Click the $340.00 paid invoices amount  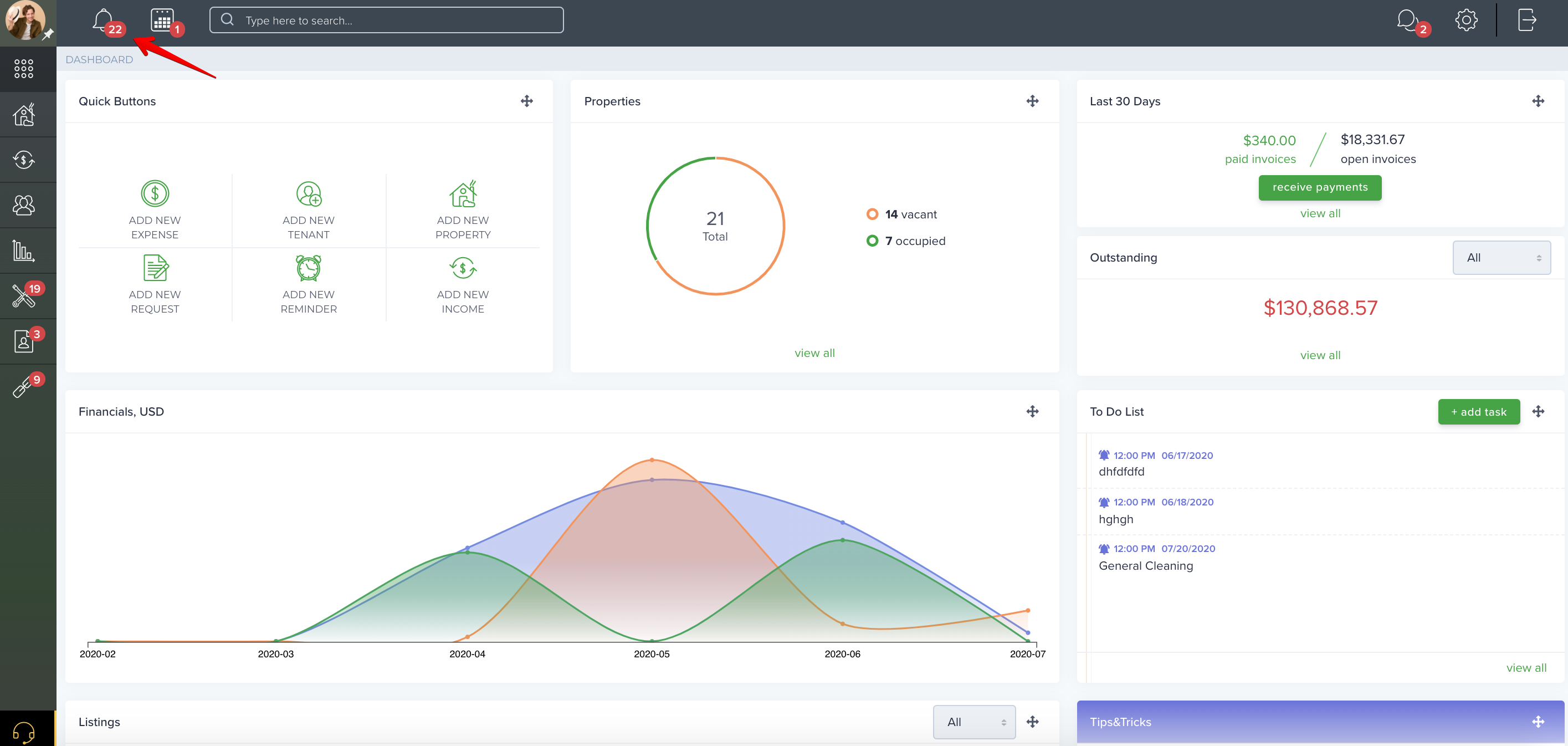coord(1269,141)
